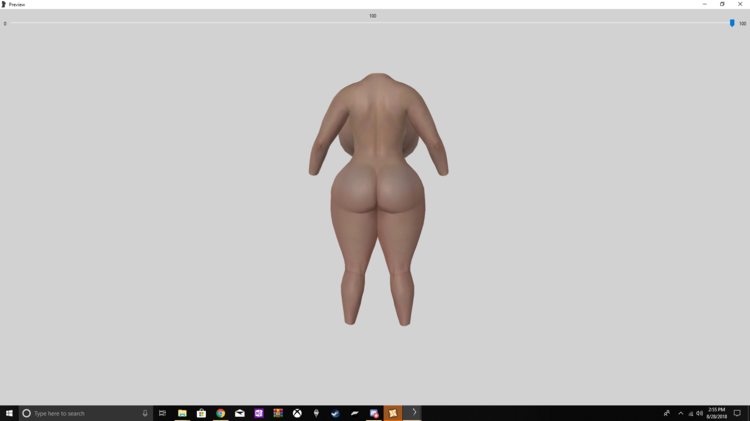750x421 pixels.
Task: Open the Windows Start menu
Action: [x=9, y=413]
